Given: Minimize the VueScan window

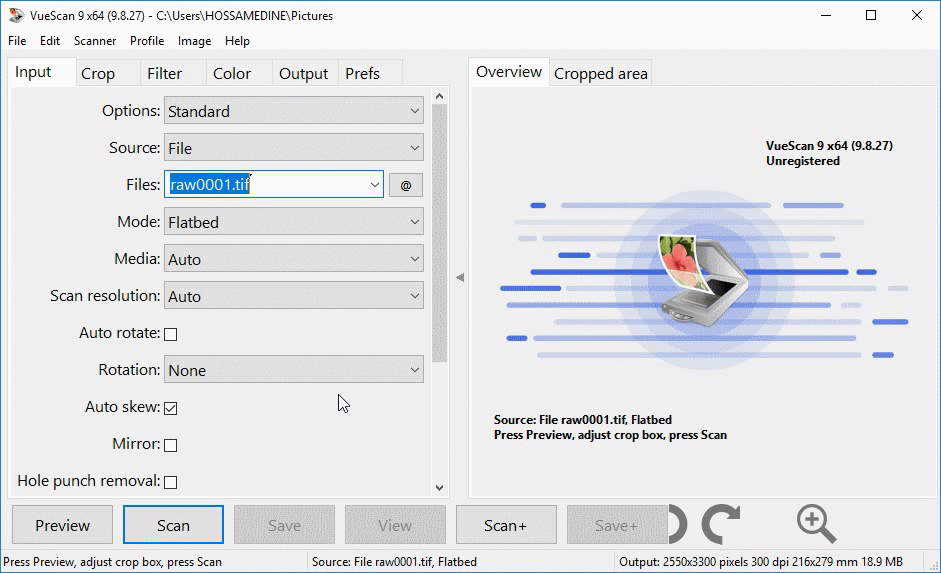Looking at the screenshot, I should pyautogui.click(x=826, y=16).
